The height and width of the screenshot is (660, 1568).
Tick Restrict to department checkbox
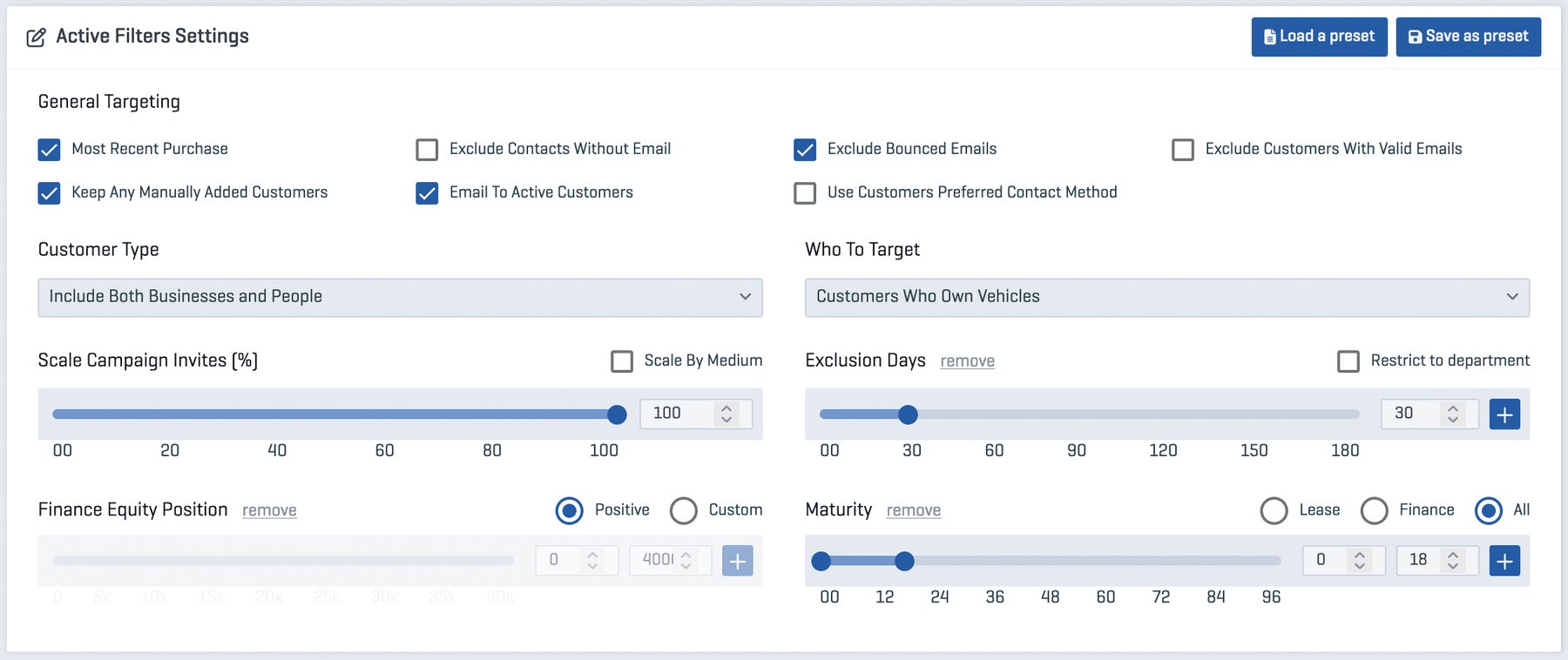[x=1348, y=361]
